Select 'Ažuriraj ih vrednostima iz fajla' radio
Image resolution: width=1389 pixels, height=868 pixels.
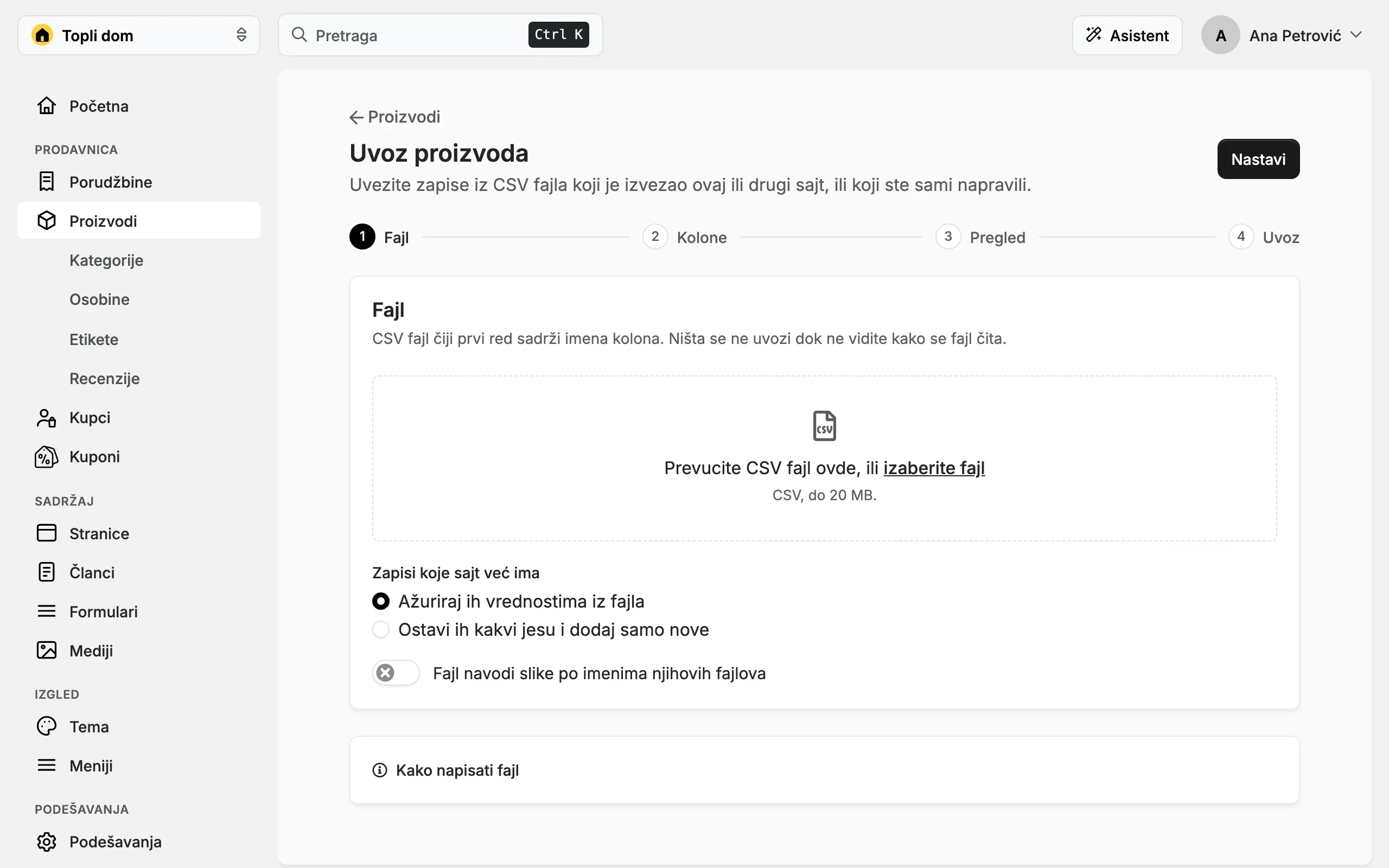point(380,601)
